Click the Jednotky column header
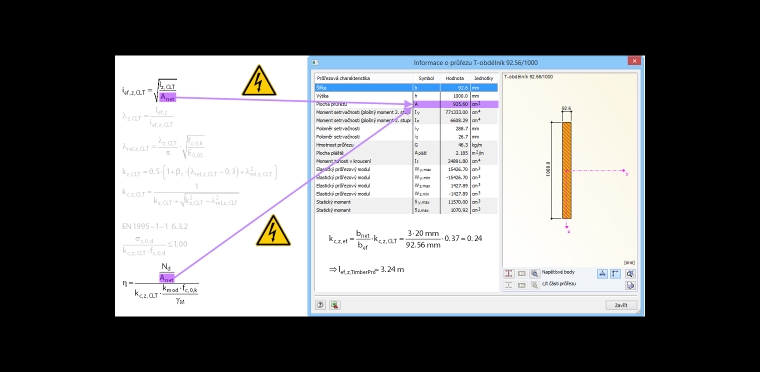760x372 pixels. coord(484,78)
